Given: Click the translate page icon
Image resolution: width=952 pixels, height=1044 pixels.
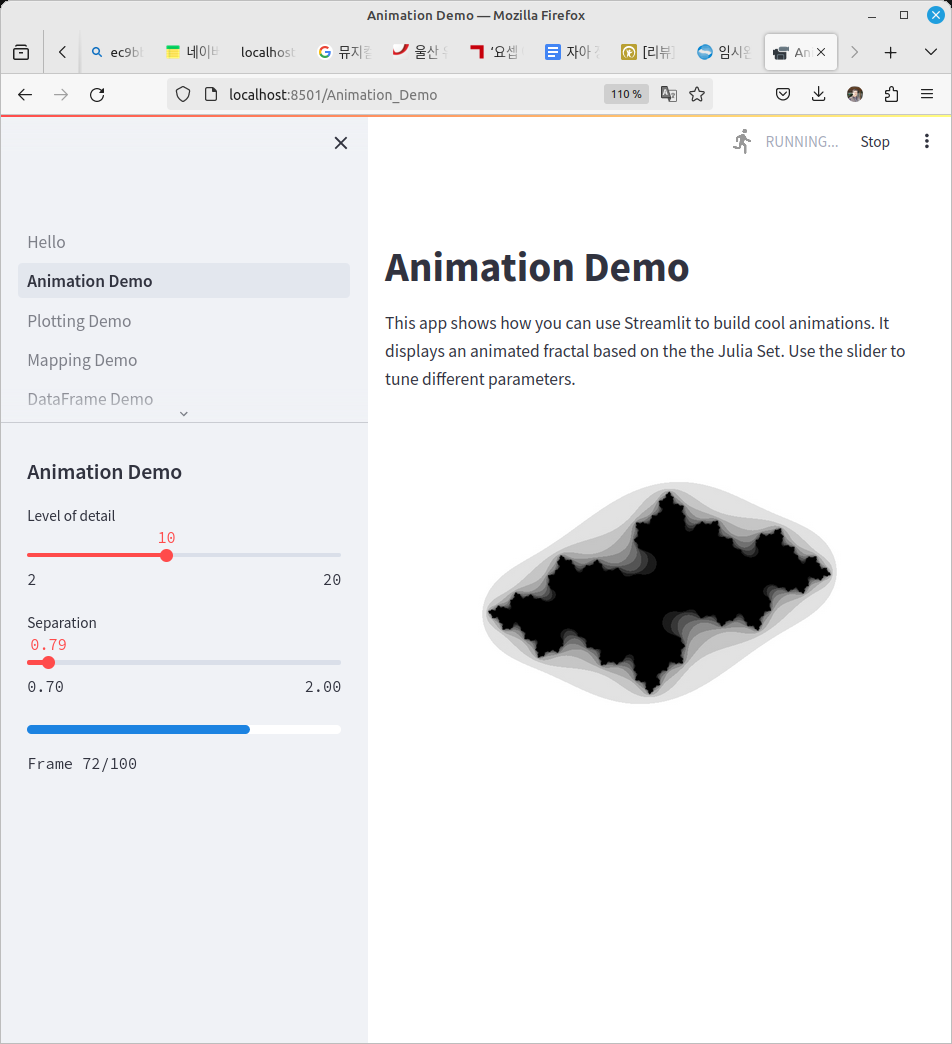Looking at the screenshot, I should pyautogui.click(x=668, y=95).
